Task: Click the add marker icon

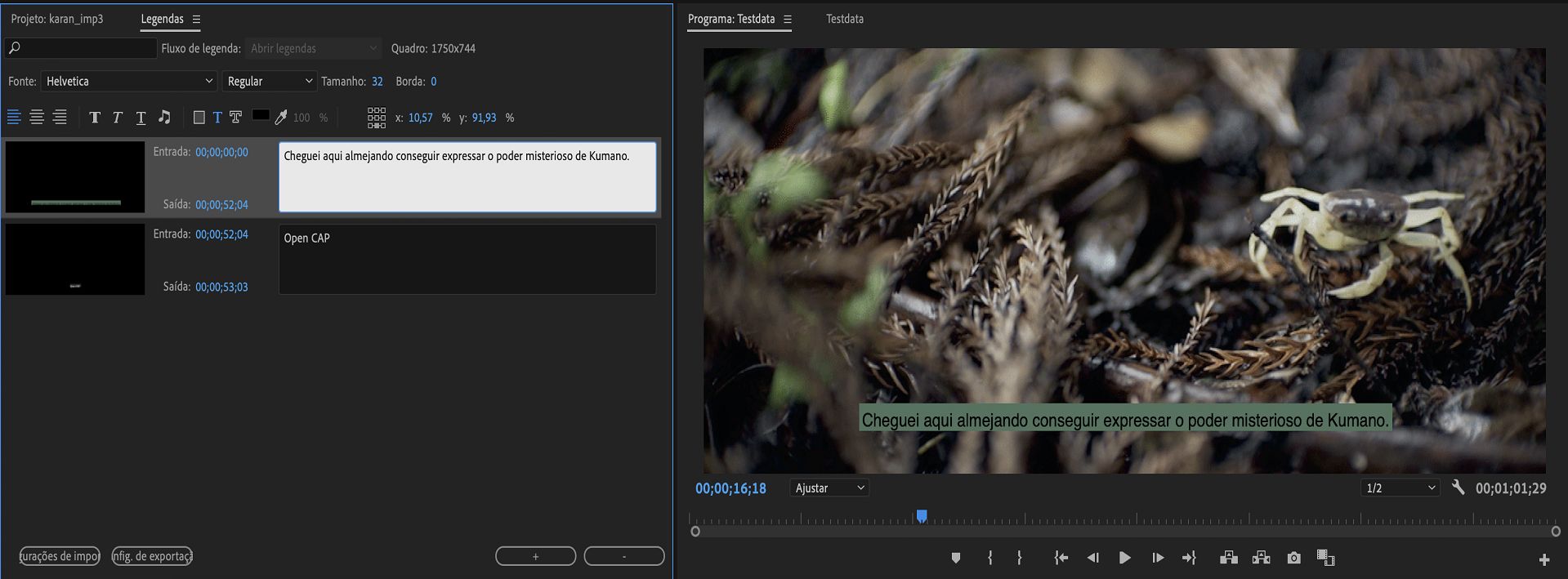Action: click(x=955, y=558)
